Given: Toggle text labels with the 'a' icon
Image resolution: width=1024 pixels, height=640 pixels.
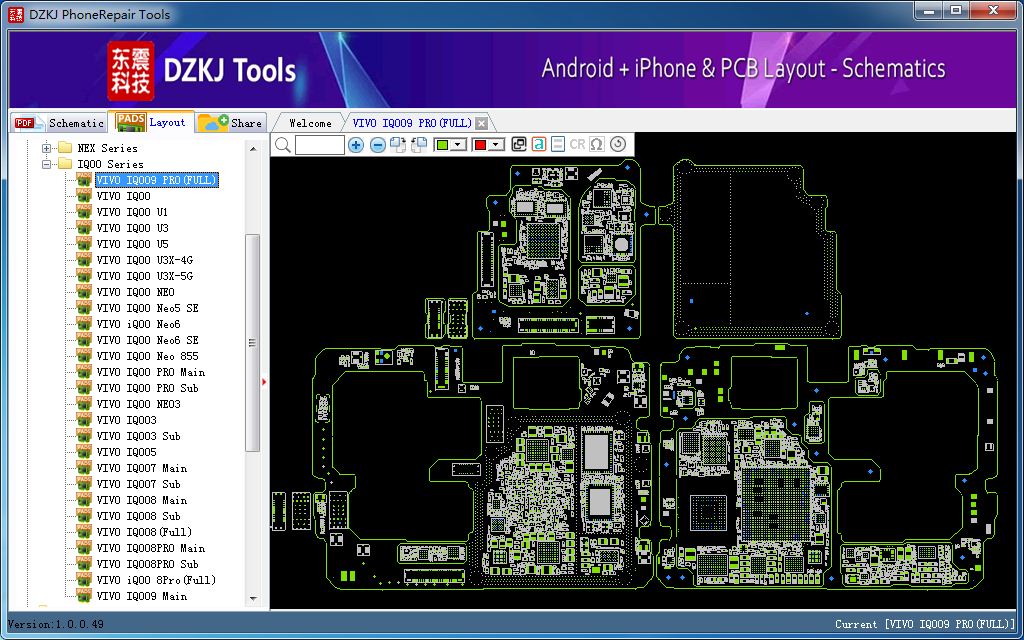Looking at the screenshot, I should pos(539,145).
